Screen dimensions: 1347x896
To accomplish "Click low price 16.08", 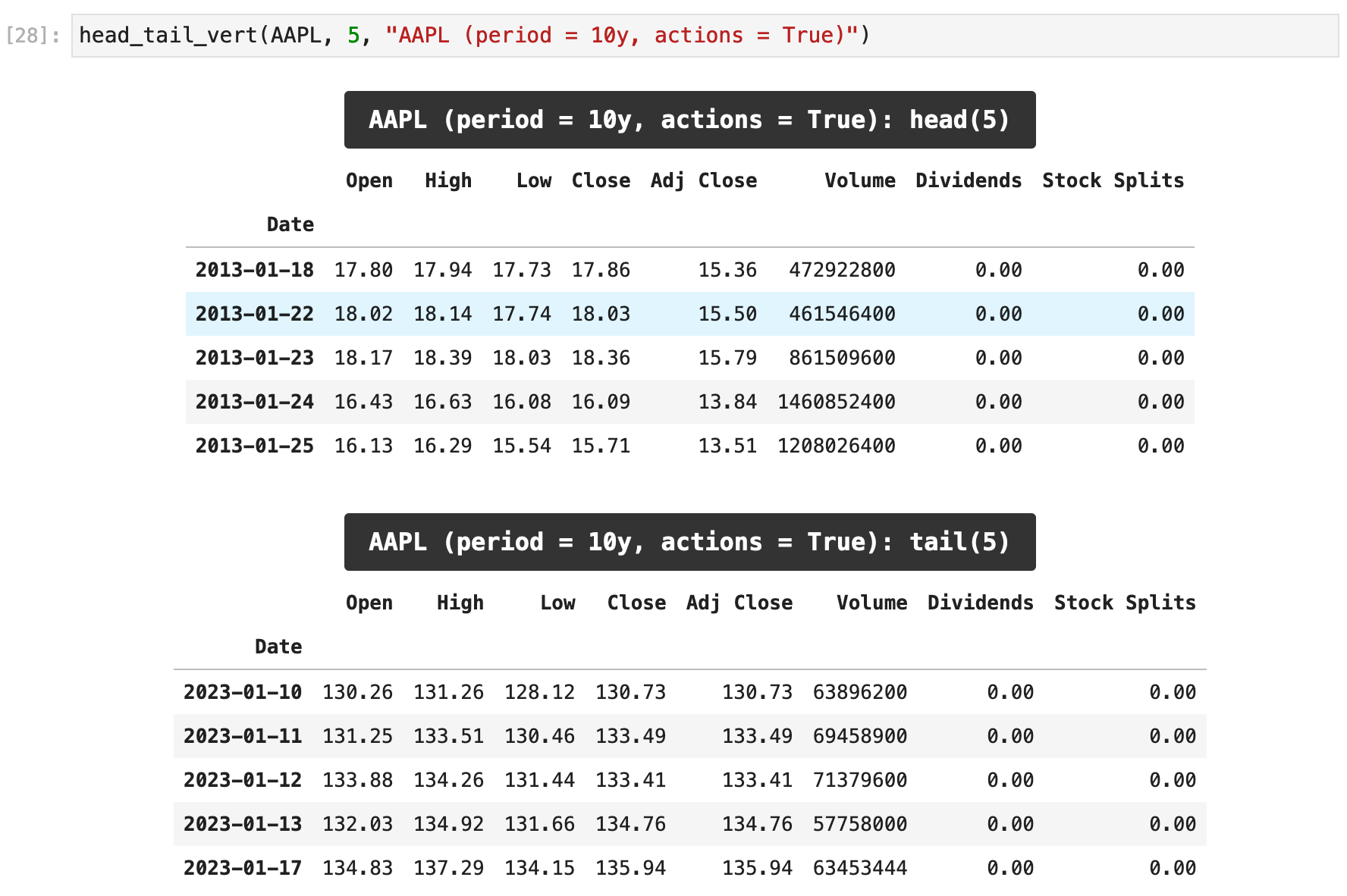I will (x=522, y=402).
